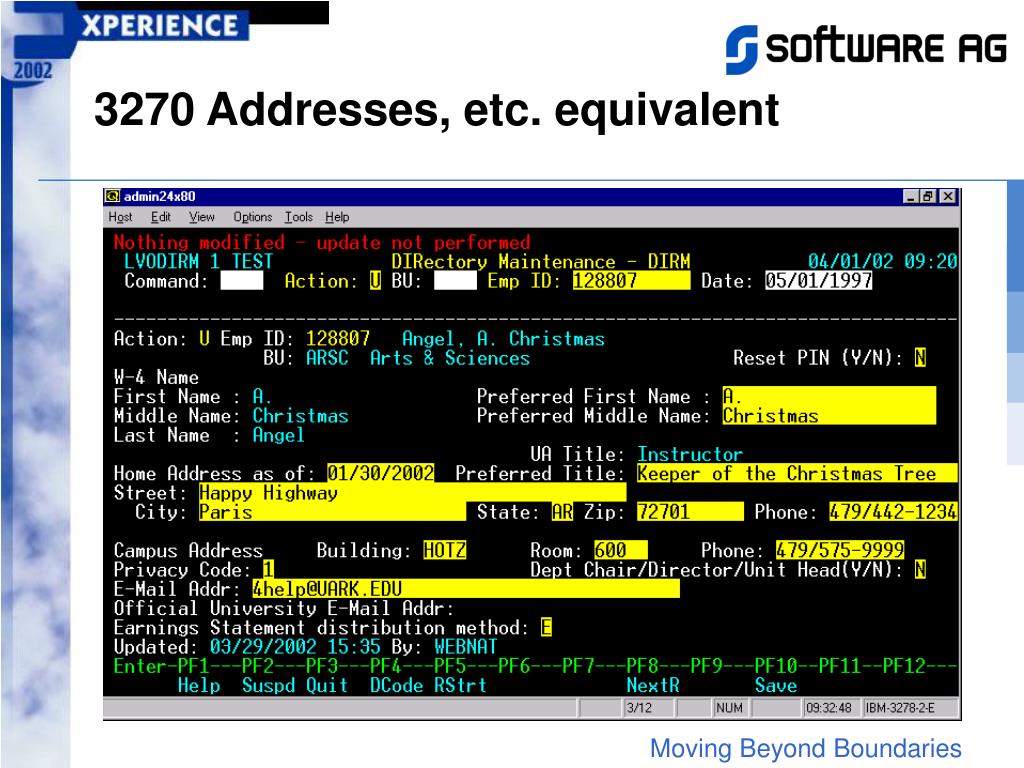This screenshot has height=768, width=1024.
Task: Click the 'LVODIRM 1 TEST' text
Action: pyautogui.click(x=199, y=261)
